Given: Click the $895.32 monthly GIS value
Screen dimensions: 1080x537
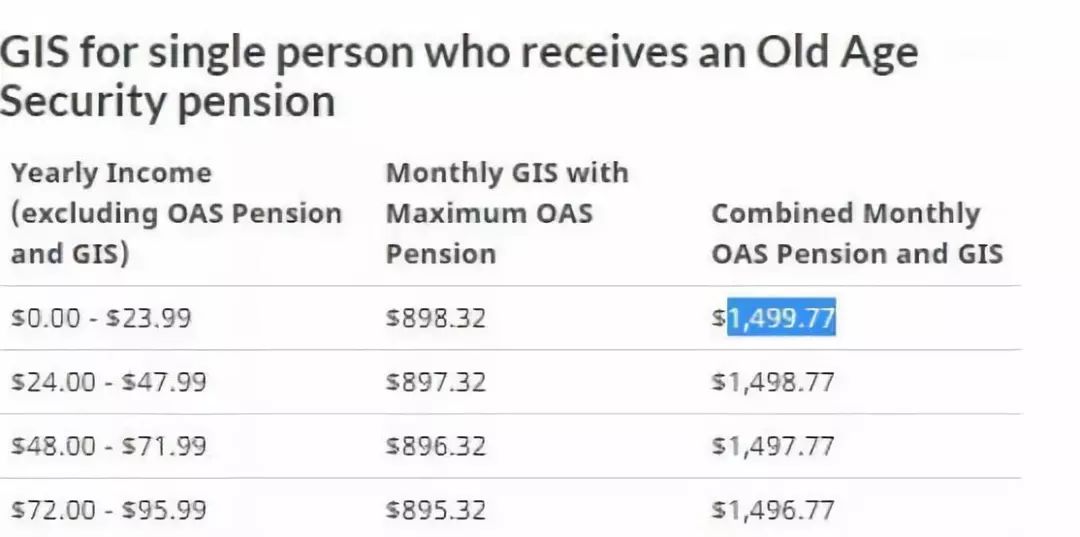Looking at the screenshot, I should coord(436,510).
